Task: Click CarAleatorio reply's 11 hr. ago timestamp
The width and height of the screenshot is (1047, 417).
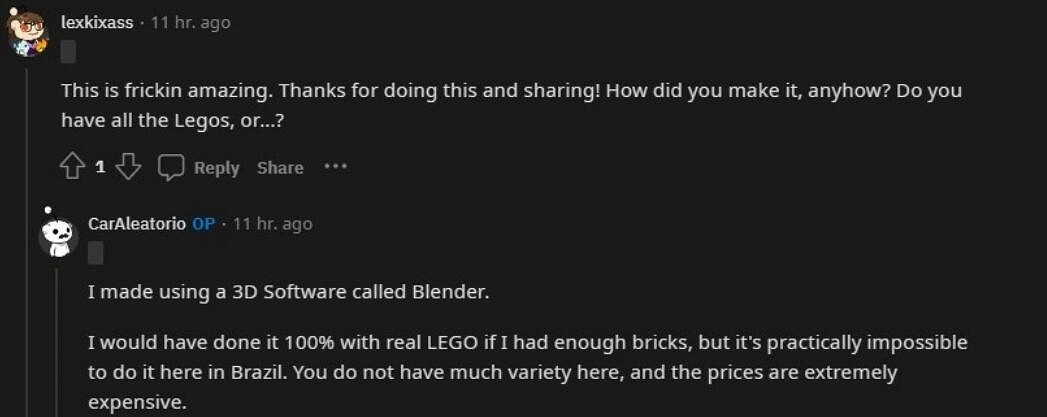Action: (272, 224)
